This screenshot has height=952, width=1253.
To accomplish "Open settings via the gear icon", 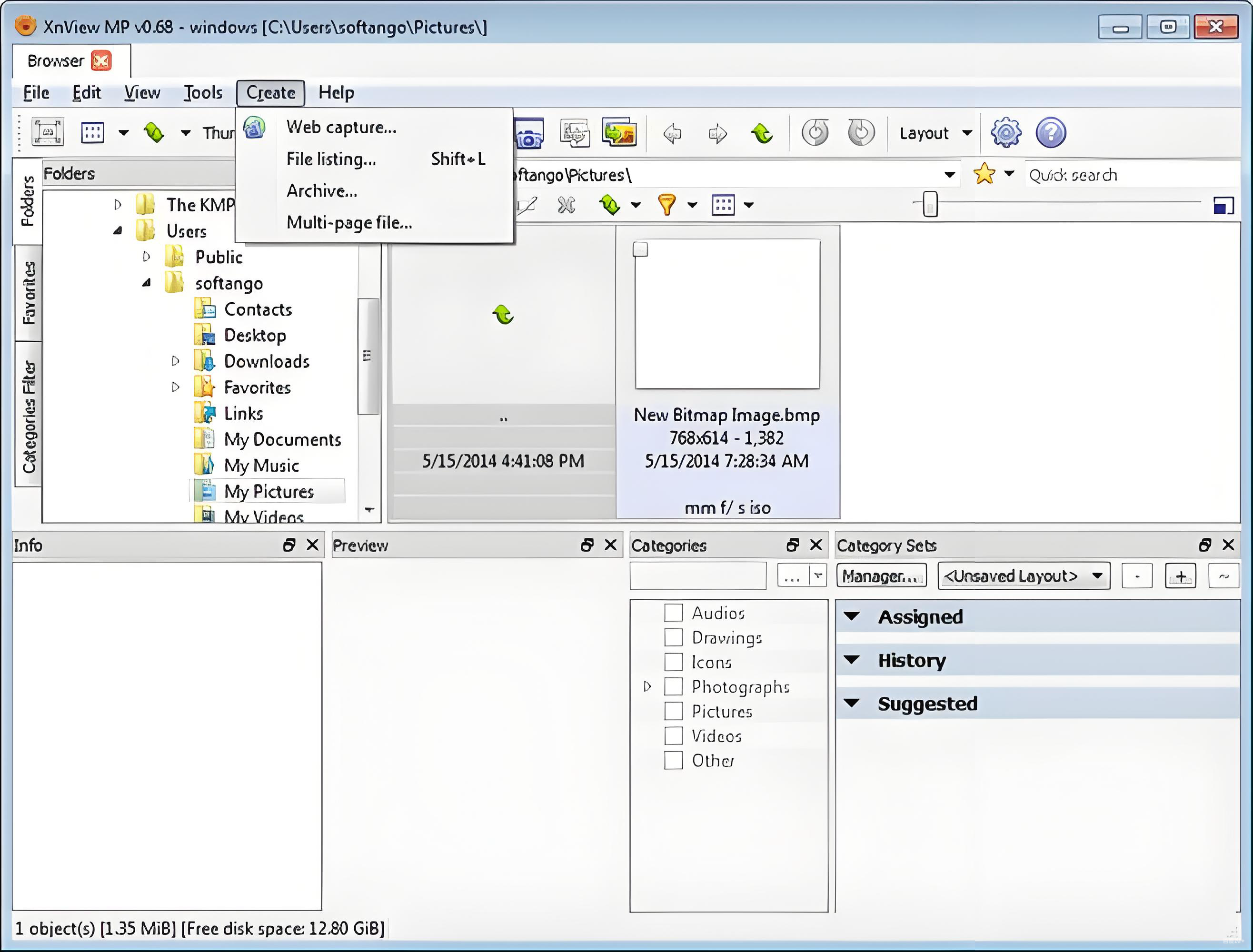I will [x=1005, y=133].
